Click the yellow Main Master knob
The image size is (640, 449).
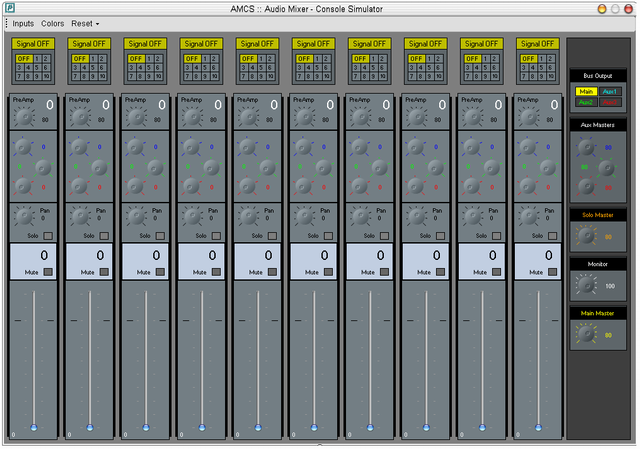pyautogui.click(x=586, y=334)
